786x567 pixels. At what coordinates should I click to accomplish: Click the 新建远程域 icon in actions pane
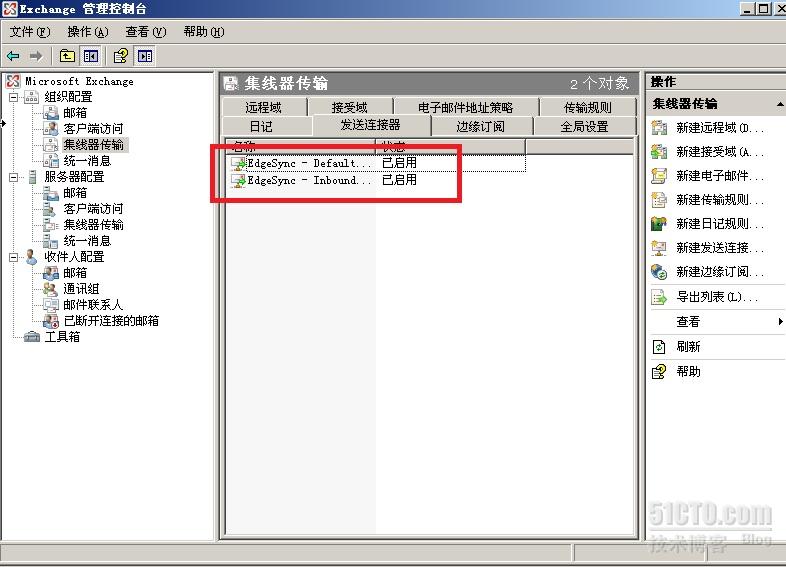(x=659, y=128)
